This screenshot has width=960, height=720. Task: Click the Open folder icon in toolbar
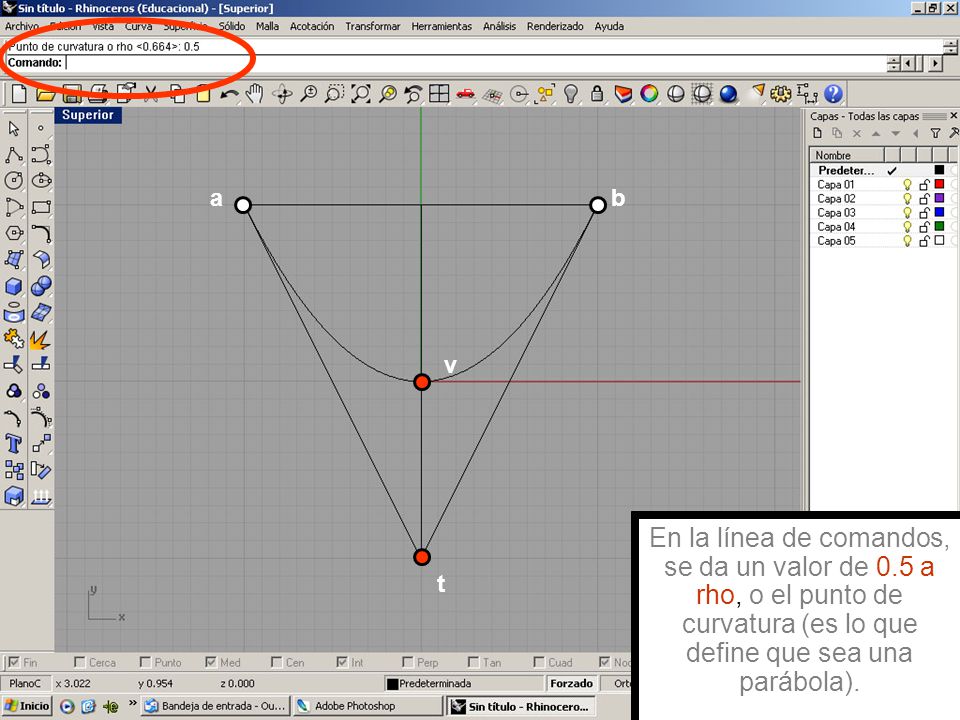coord(45,94)
